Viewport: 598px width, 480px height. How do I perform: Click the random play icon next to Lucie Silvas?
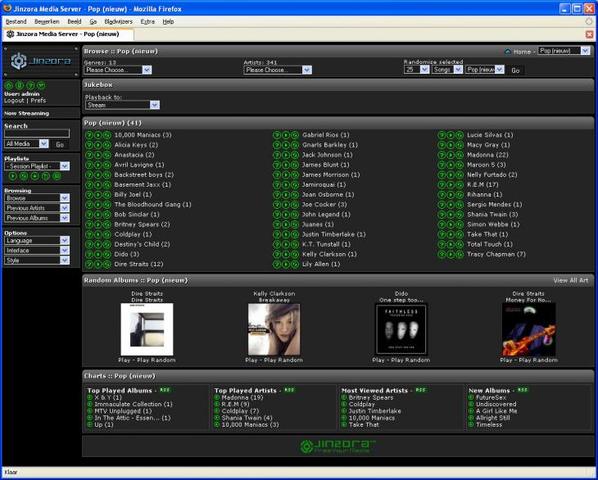point(460,135)
